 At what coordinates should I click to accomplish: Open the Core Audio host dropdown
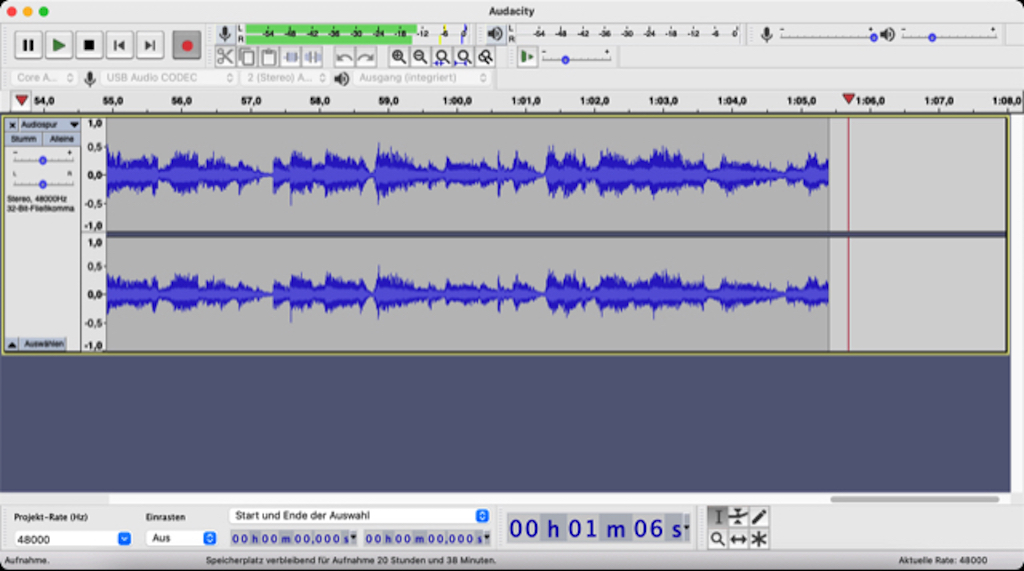point(44,78)
